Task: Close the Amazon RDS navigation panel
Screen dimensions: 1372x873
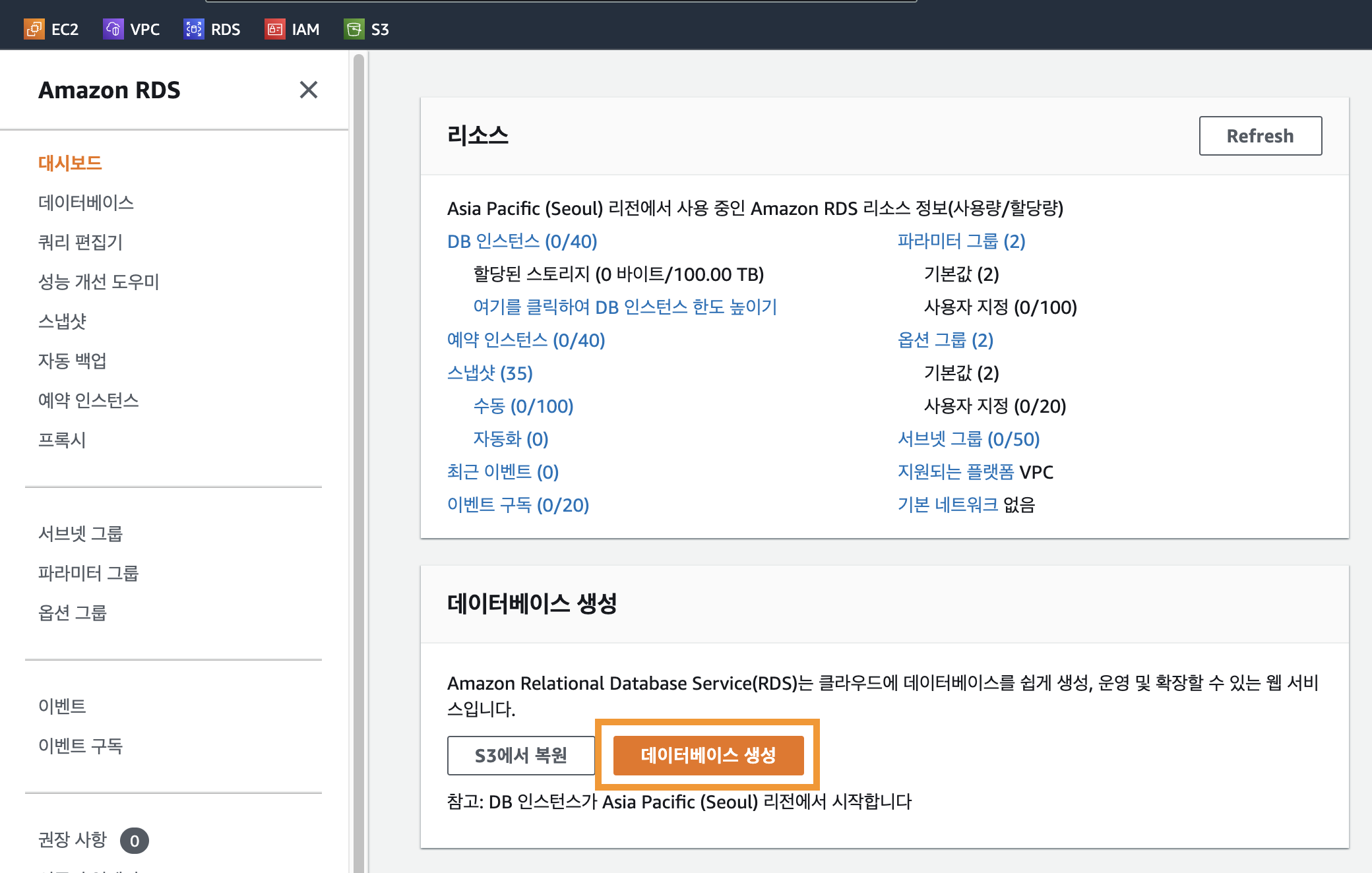Action: [308, 90]
